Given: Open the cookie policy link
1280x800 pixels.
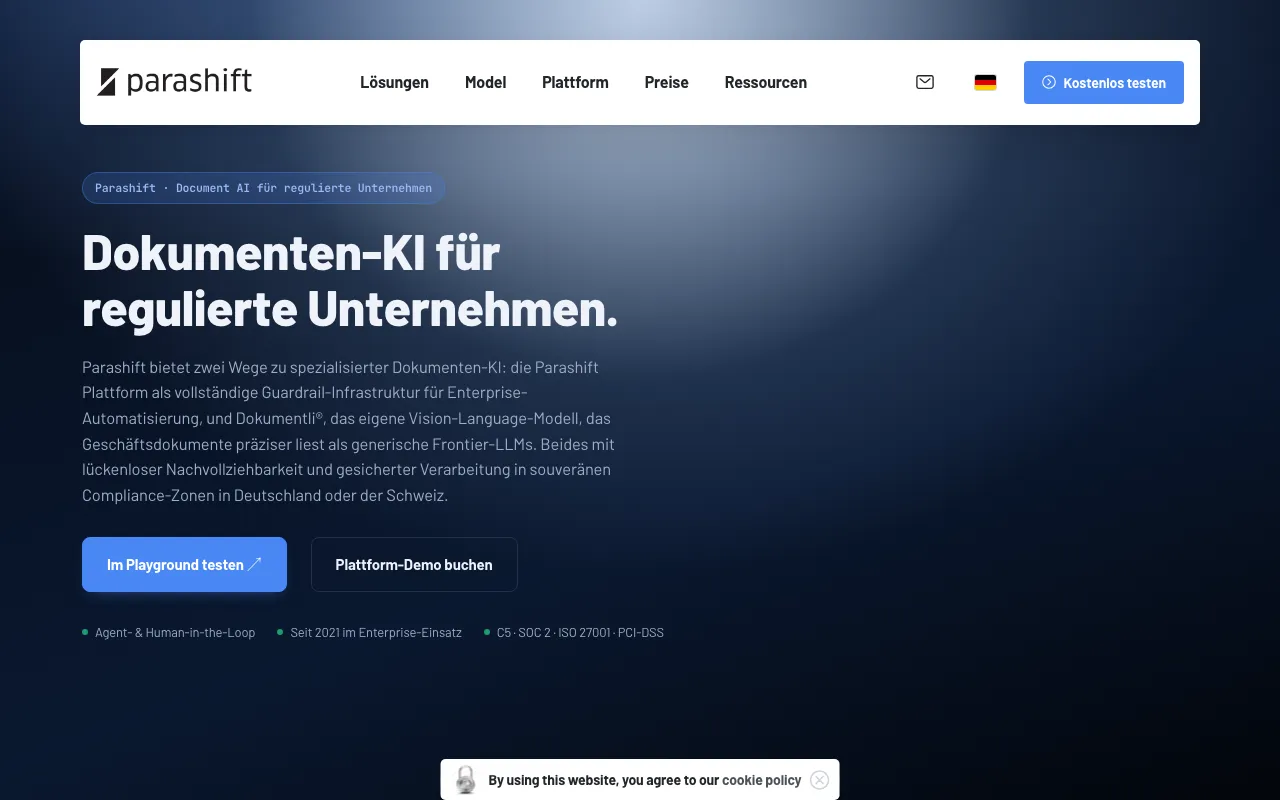Looking at the screenshot, I should (762, 780).
